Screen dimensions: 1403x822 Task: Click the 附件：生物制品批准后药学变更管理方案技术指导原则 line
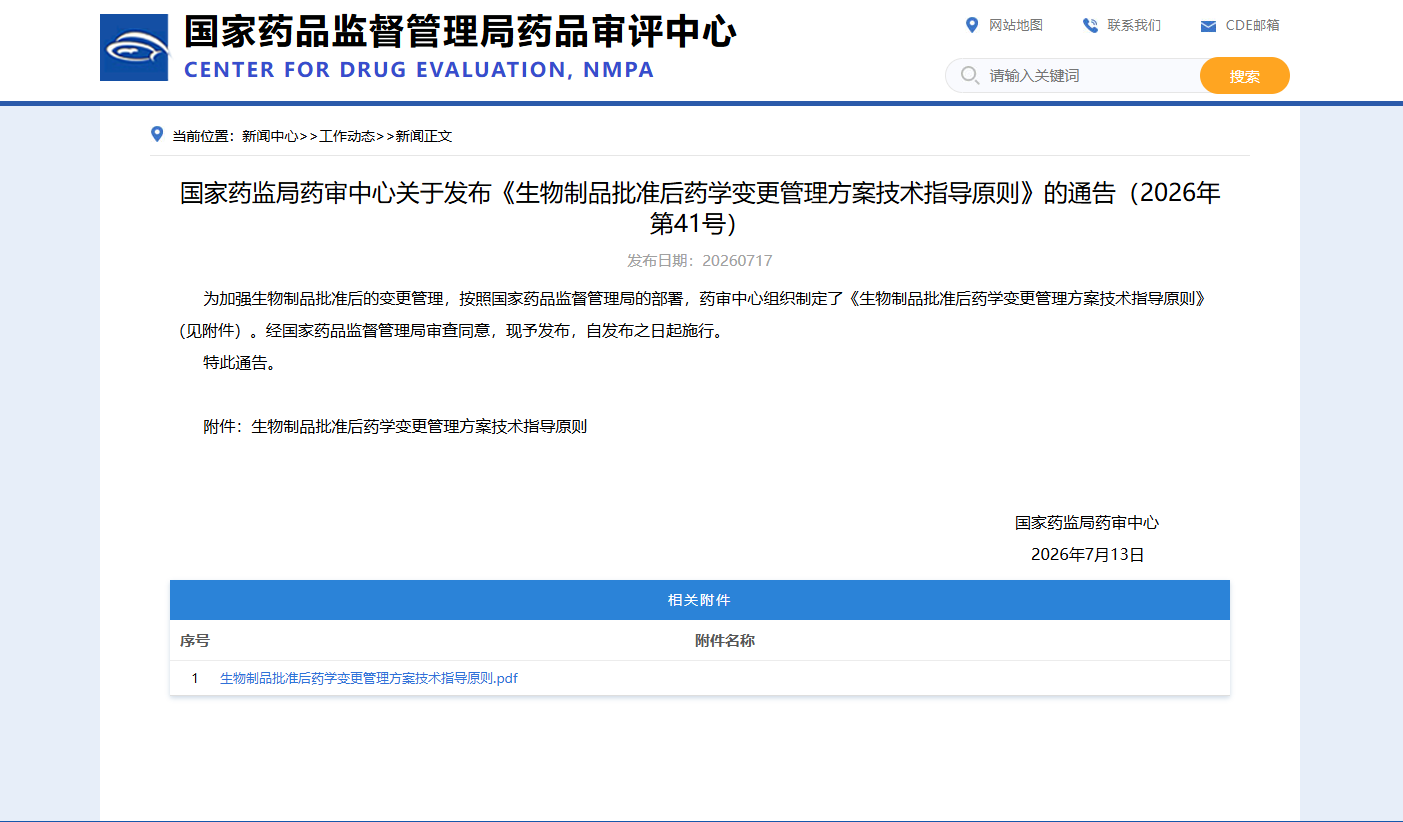(395, 426)
